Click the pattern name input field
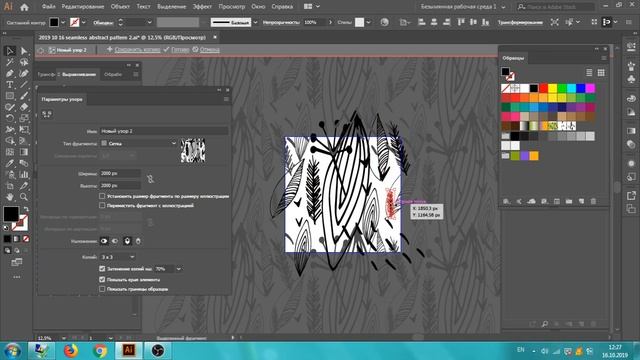Screen dimensions: 640x360 pos(164,131)
